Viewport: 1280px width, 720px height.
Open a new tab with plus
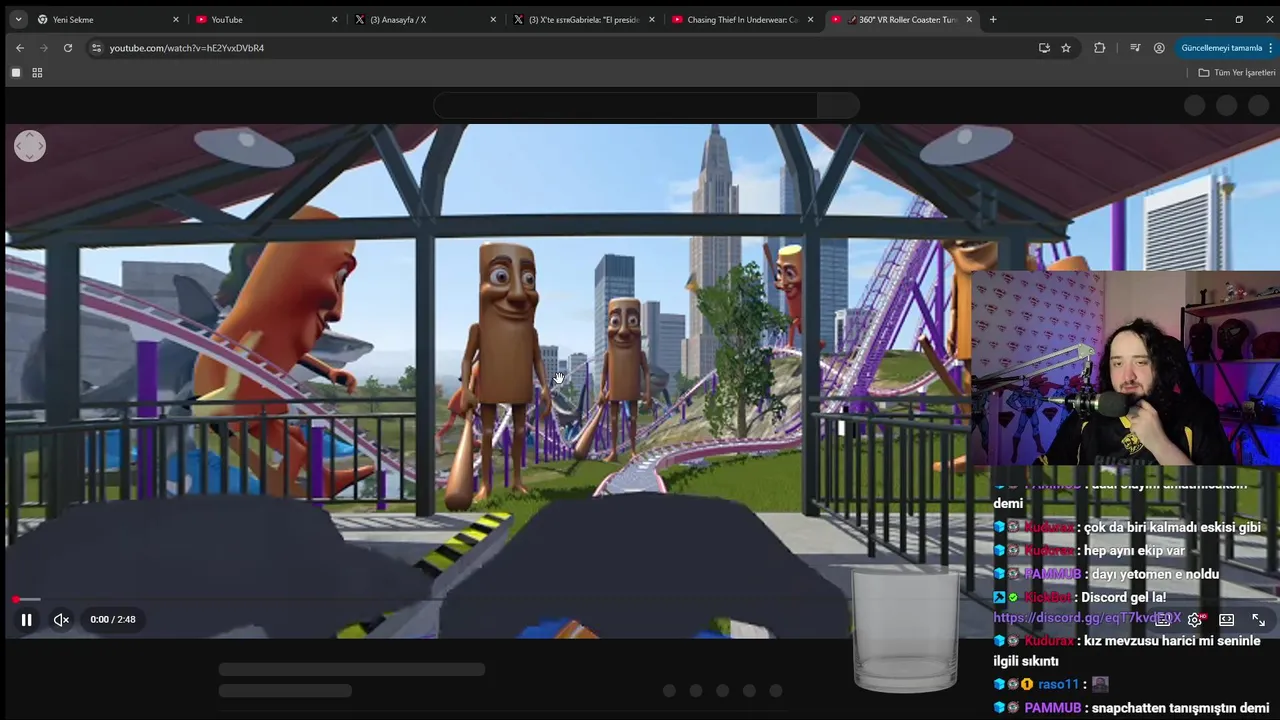click(x=993, y=19)
